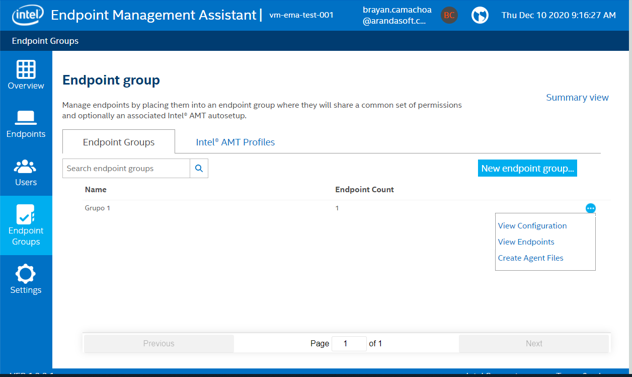Focus the Search endpoint groups field
The height and width of the screenshot is (377, 632).
[126, 168]
